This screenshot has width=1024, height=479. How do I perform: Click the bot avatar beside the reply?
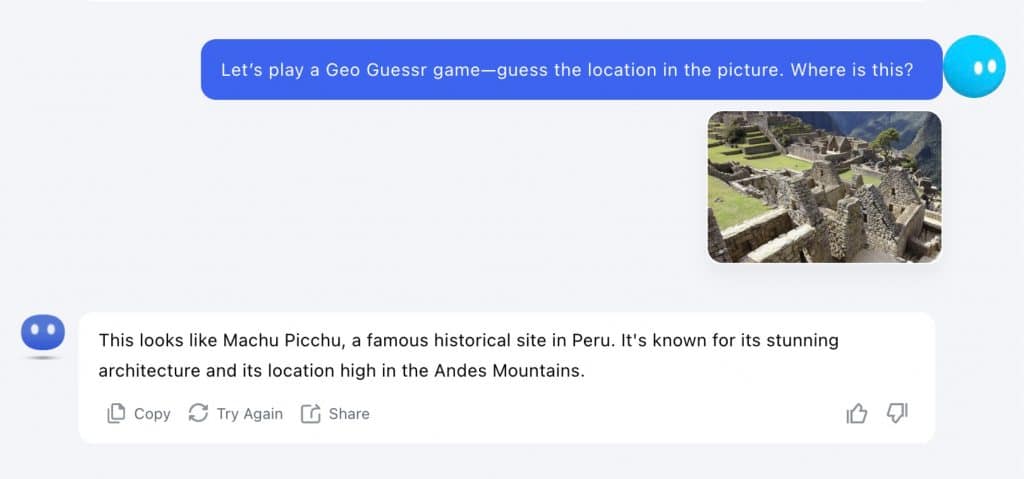pos(43,331)
